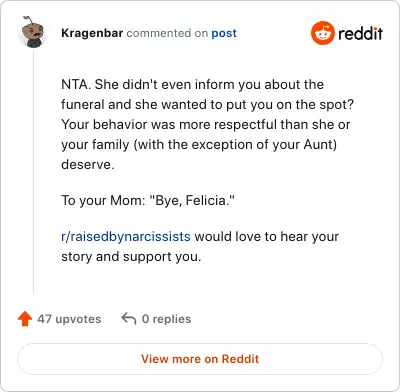
Task: Open the r/raisedbynarcissists subreddit link
Action: pos(126,236)
